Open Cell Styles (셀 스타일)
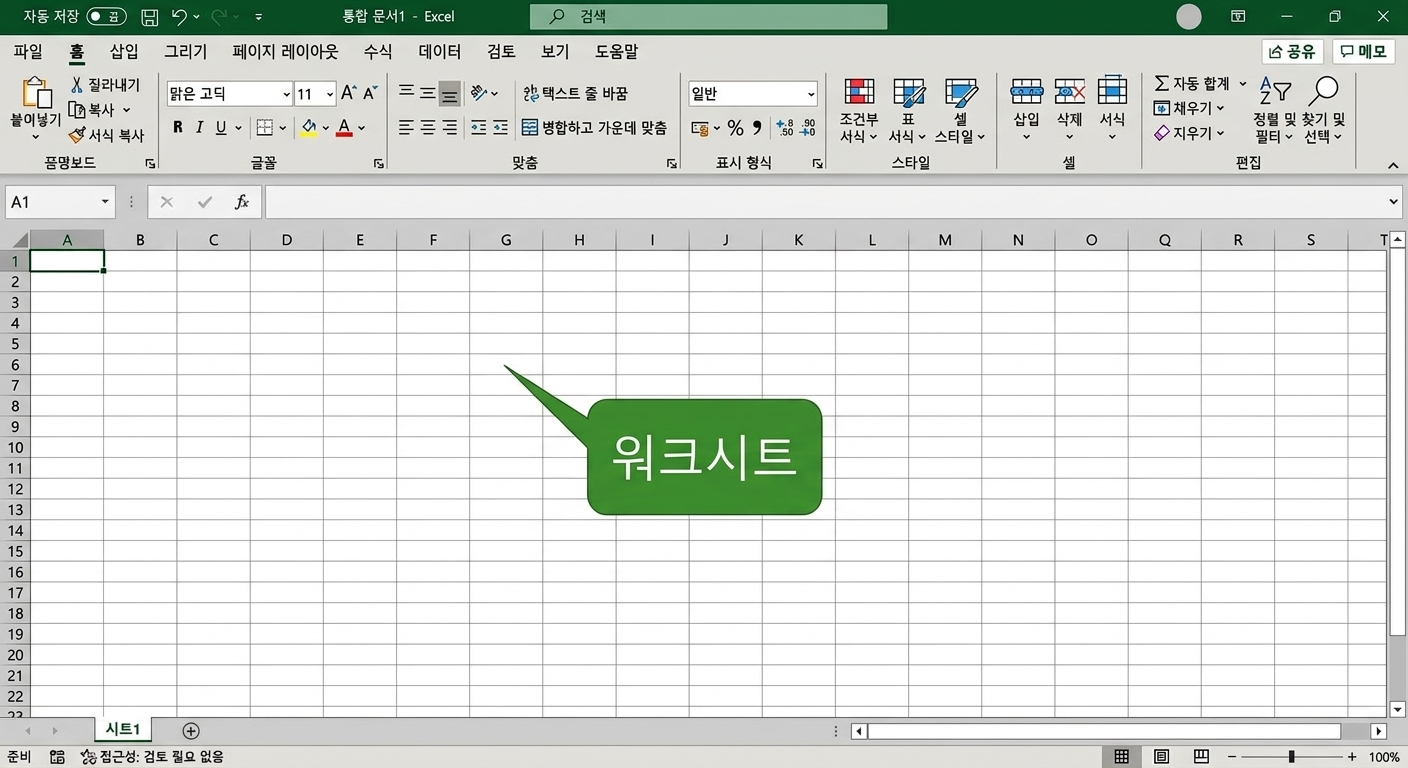The height and width of the screenshot is (768, 1408). (x=960, y=110)
